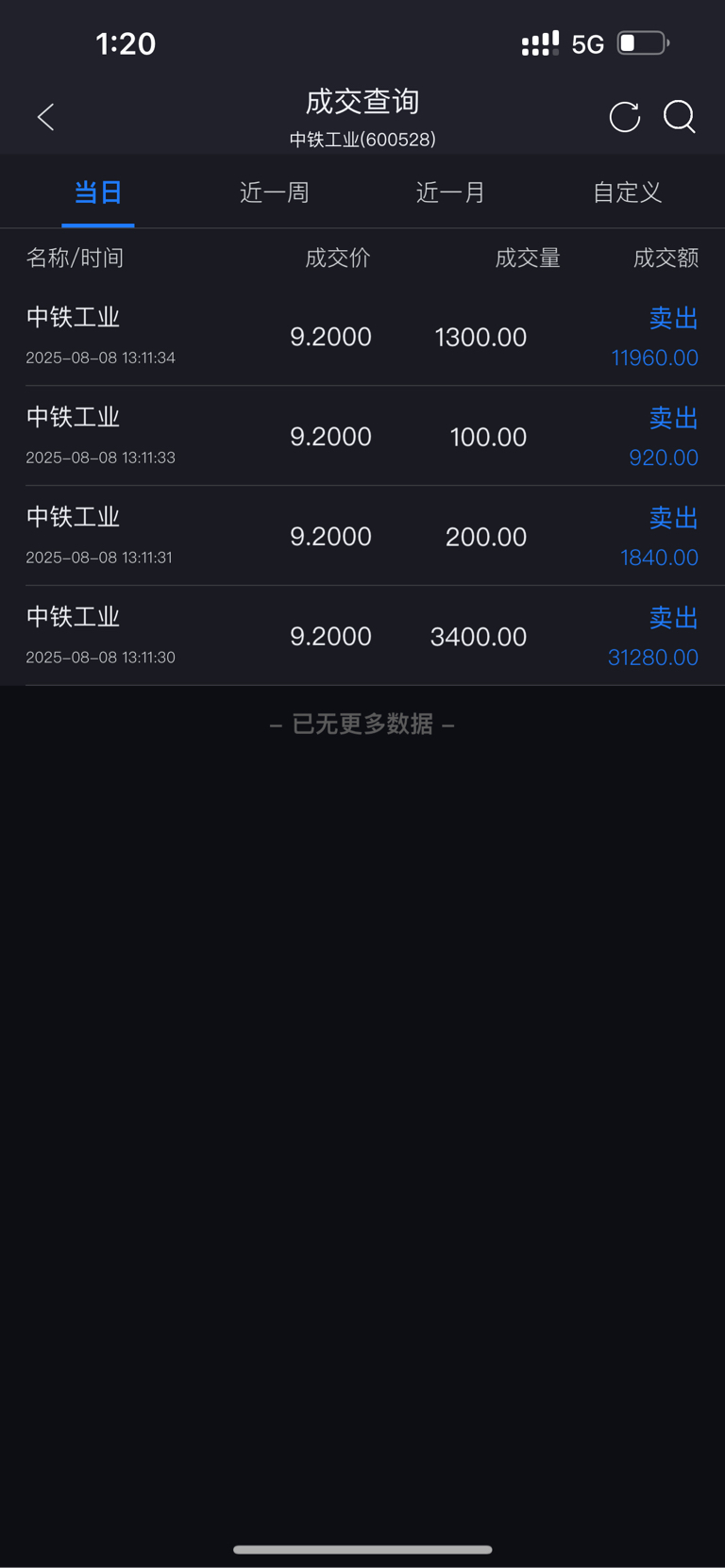Switch to the 近一月 tab
Image resolution: width=725 pixels, height=1568 pixels.
point(450,192)
